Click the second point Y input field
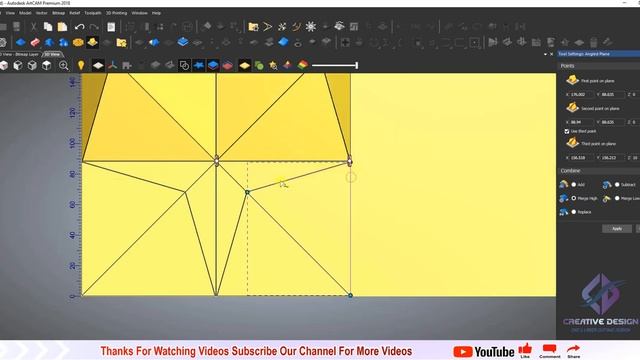640x360 pixels. (x=613, y=122)
